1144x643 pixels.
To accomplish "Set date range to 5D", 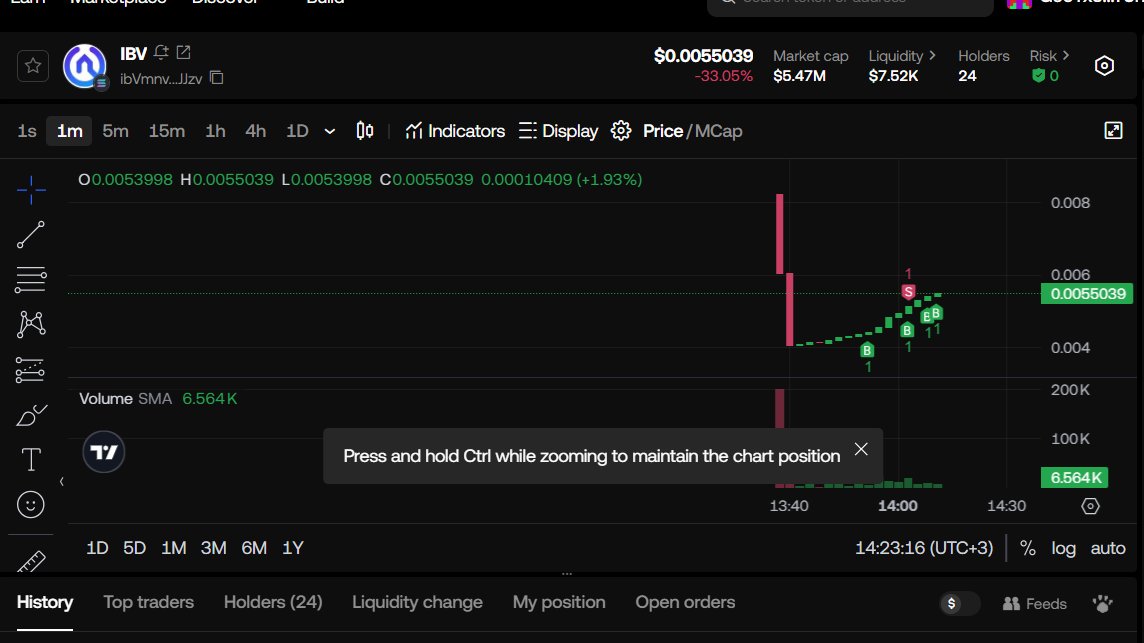I will [x=134, y=548].
